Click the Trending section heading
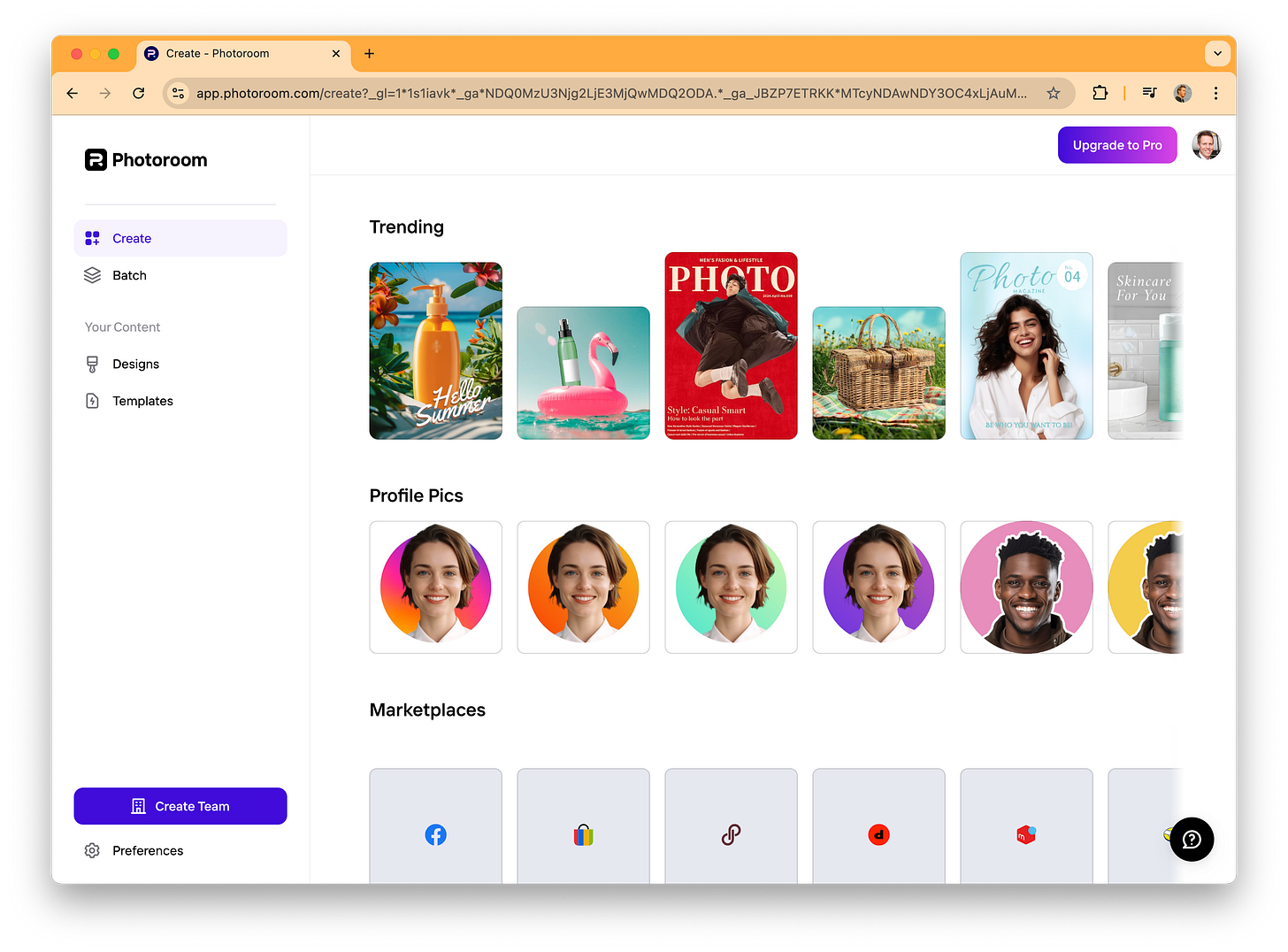Image resolution: width=1288 pixels, height=952 pixels. 406,226
